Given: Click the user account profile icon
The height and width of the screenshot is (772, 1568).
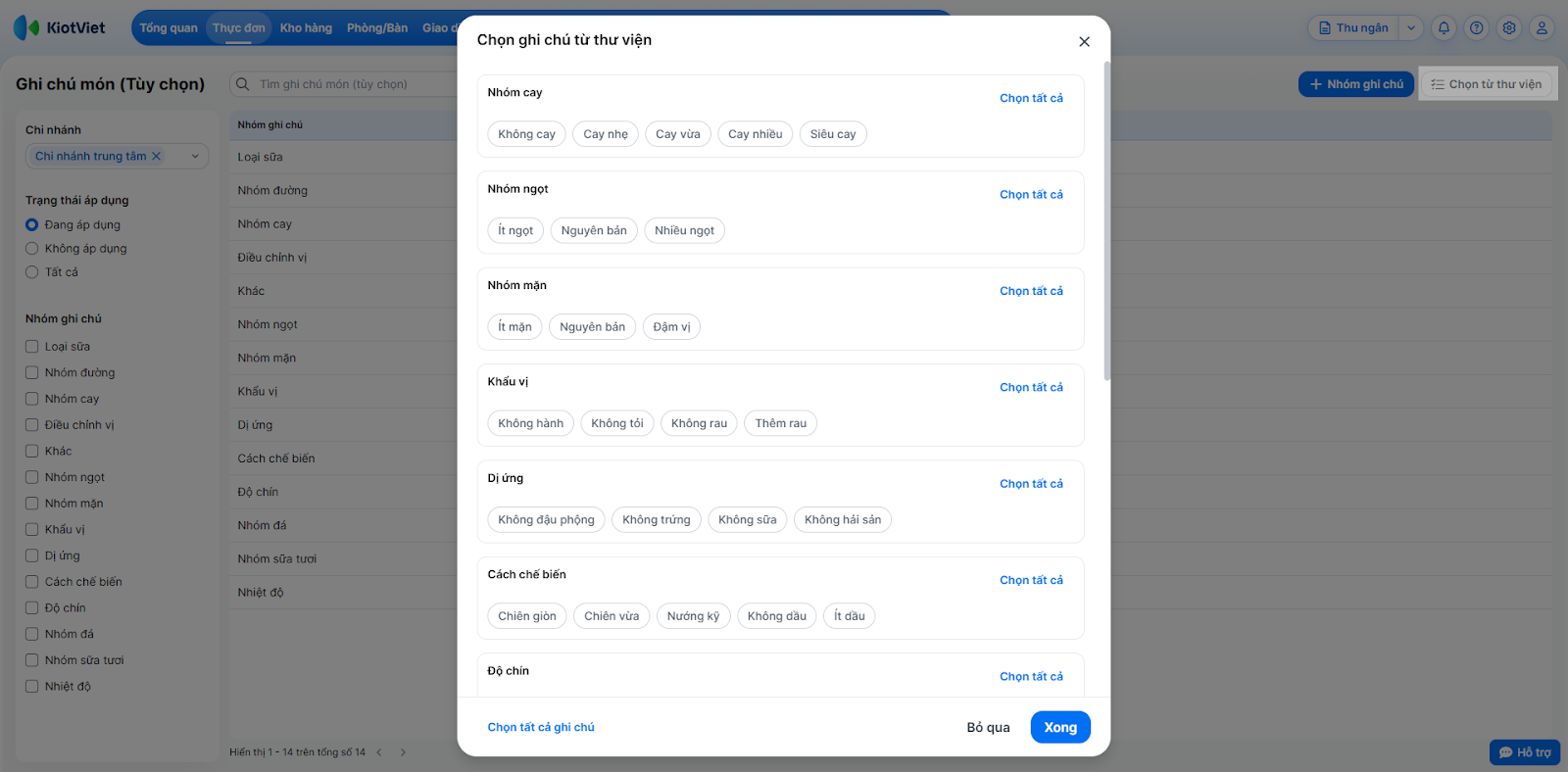Looking at the screenshot, I should (1542, 28).
